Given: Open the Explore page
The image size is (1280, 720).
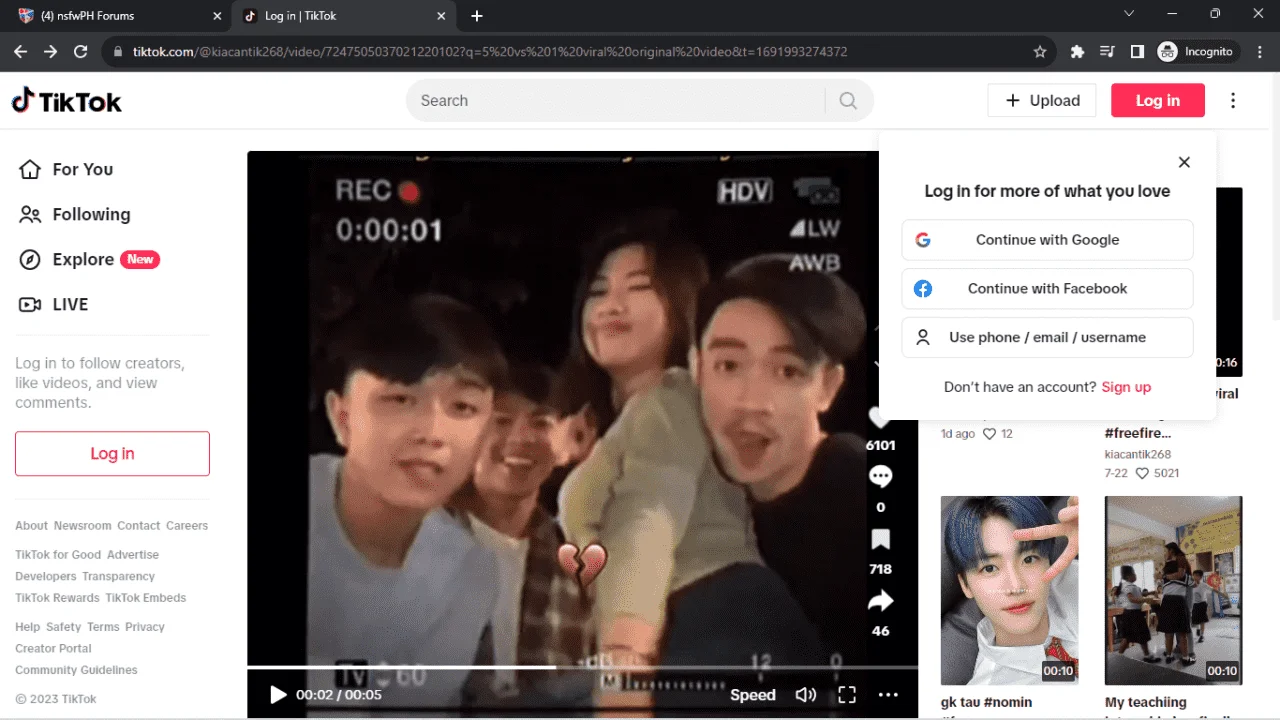Looking at the screenshot, I should [x=90, y=260].
